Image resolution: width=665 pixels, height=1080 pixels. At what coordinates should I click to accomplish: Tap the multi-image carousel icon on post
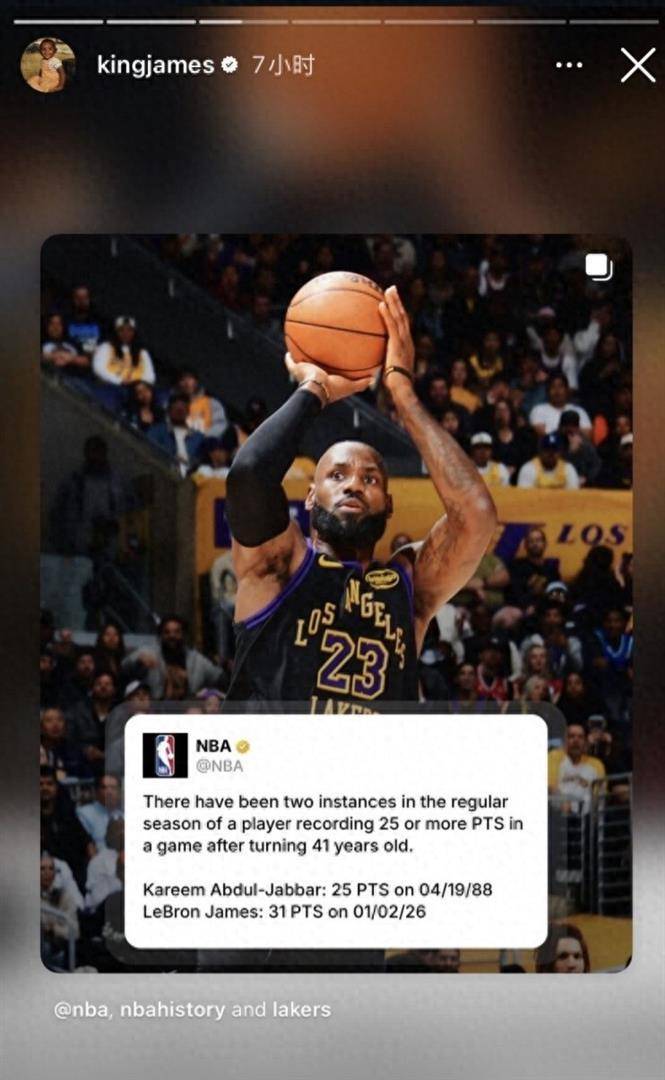[598, 267]
